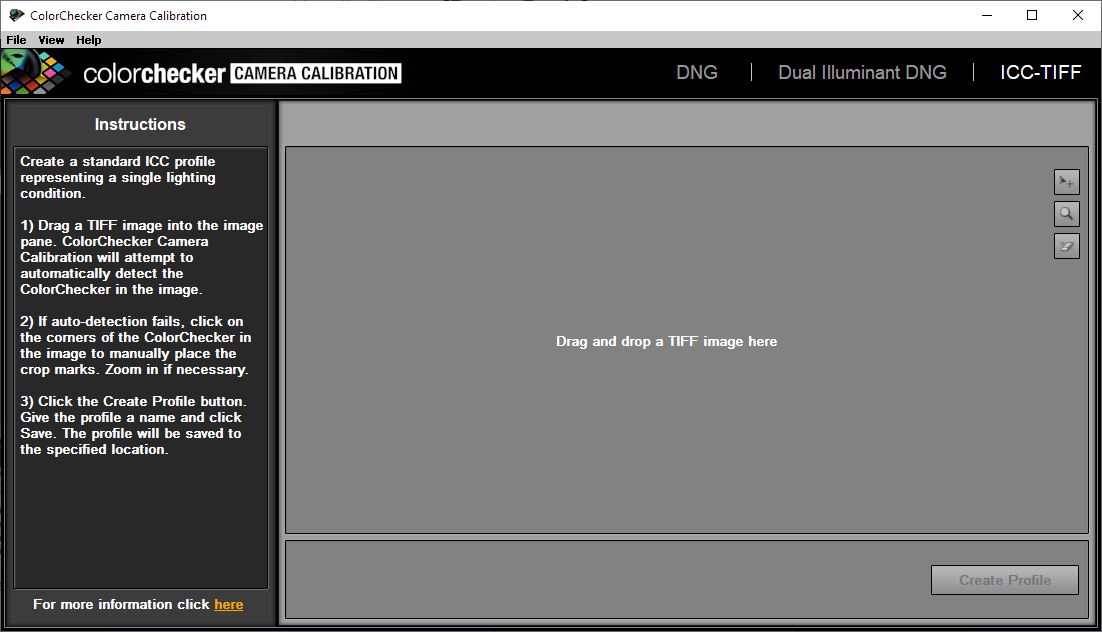The width and height of the screenshot is (1102, 632).
Task: Close the ColorChecker Camera Calibration window
Action: coord(1077,15)
